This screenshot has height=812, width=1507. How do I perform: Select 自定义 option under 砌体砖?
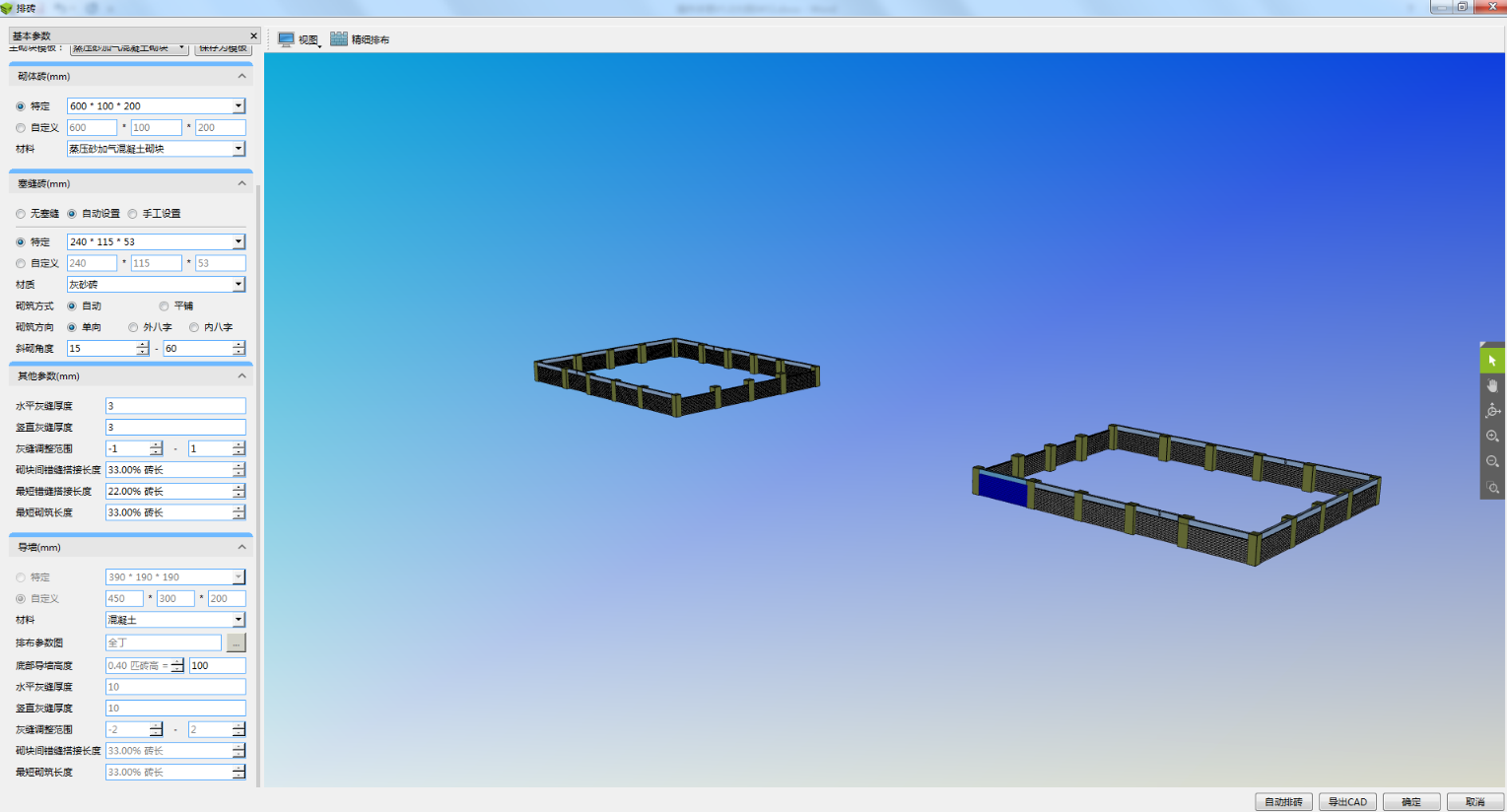click(21, 128)
